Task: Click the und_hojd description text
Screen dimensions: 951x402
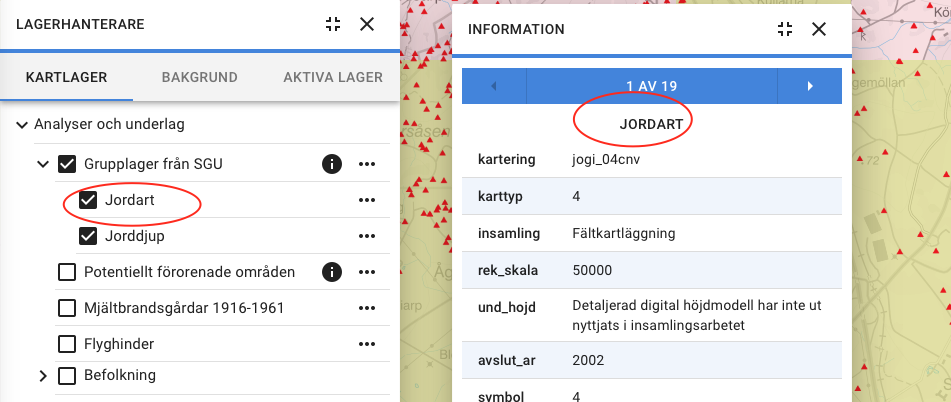Action: [x=697, y=316]
